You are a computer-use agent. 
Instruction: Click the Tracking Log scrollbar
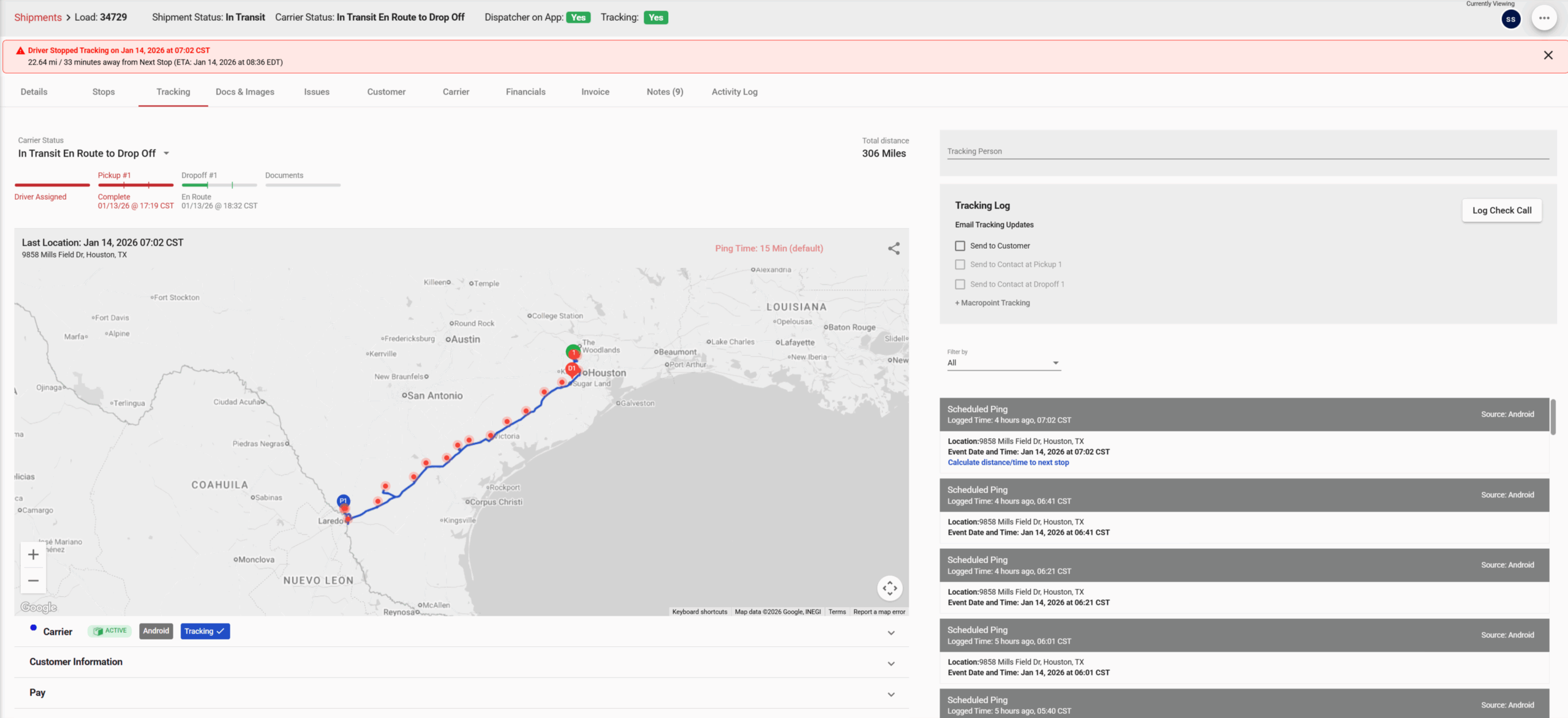(x=1553, y=417)
